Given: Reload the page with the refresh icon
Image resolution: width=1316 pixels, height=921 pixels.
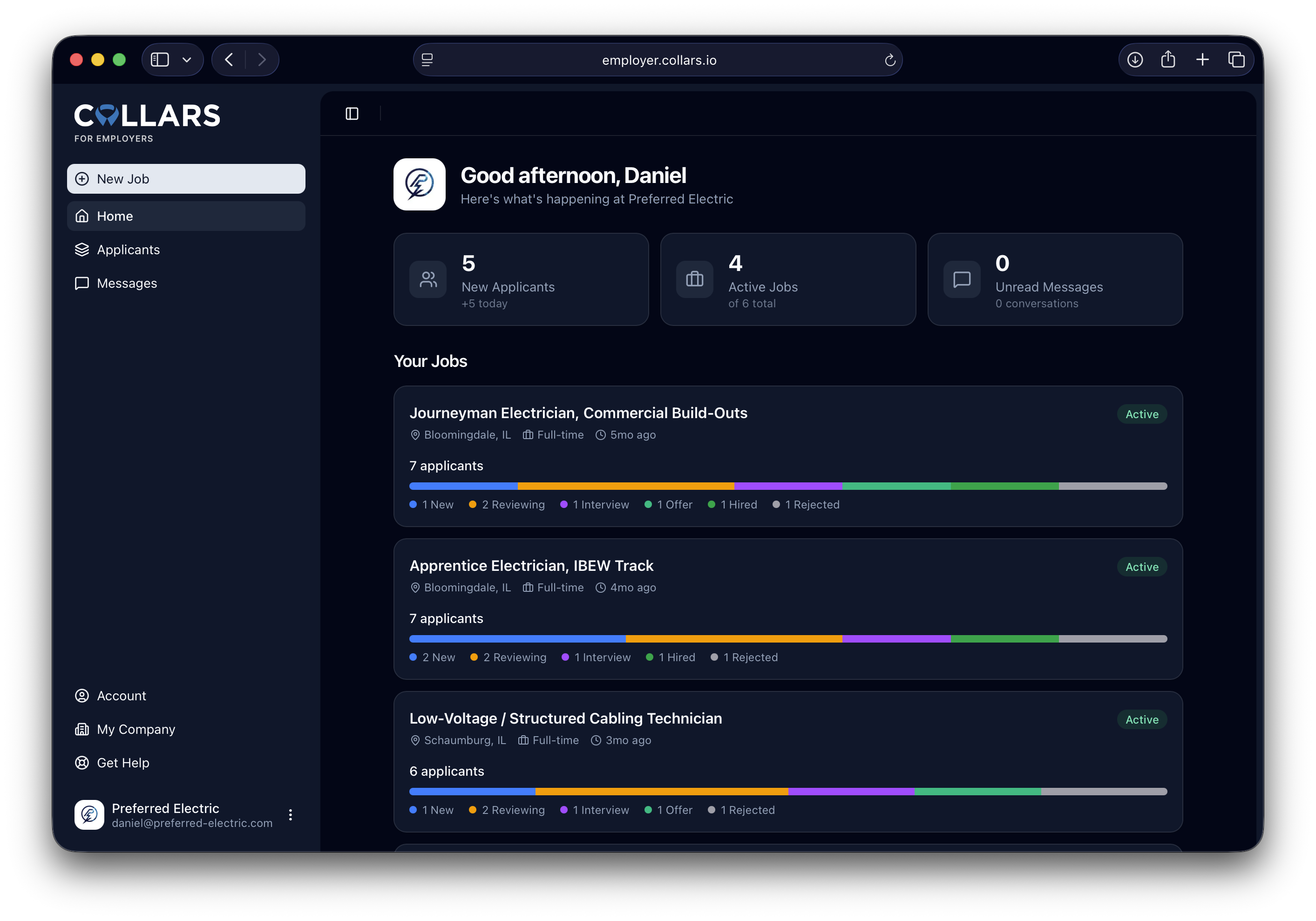Looking at the screenshot, I should pos(889,60).
